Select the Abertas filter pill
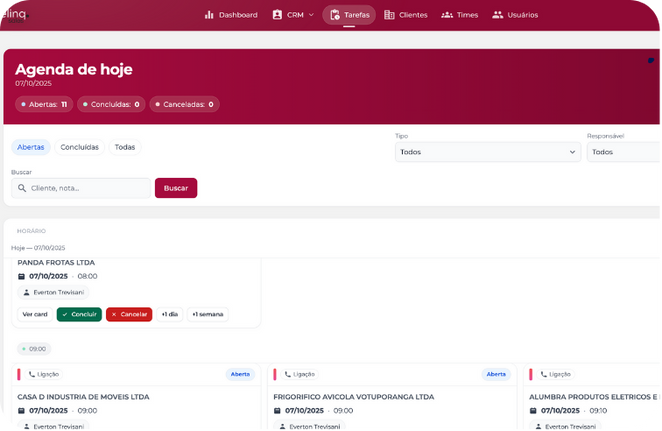Image resolution: width=662 pixels, height=431 pixels. pyautogui.click(x=31, y=147)
